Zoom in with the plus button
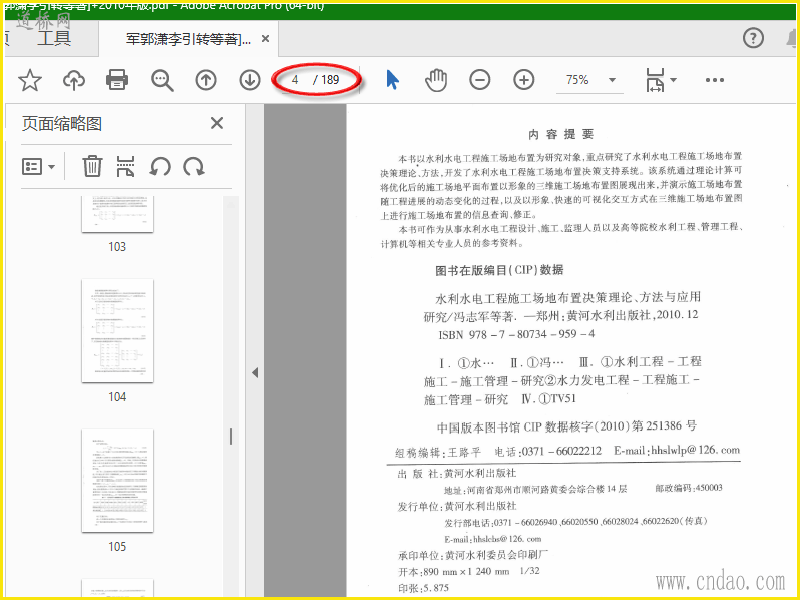 pos(523,80)
